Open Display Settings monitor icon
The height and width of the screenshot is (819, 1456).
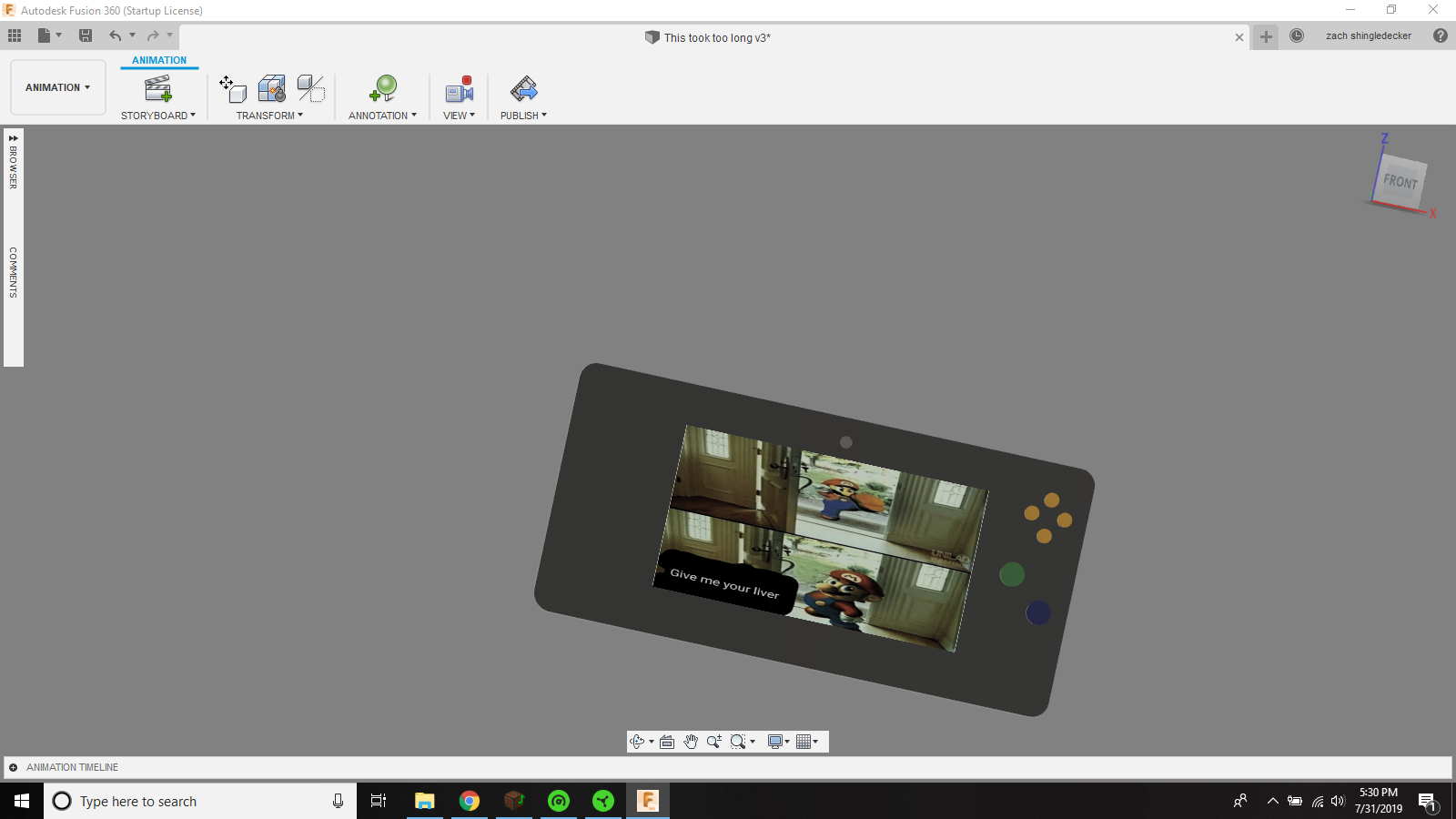(775, 742)
